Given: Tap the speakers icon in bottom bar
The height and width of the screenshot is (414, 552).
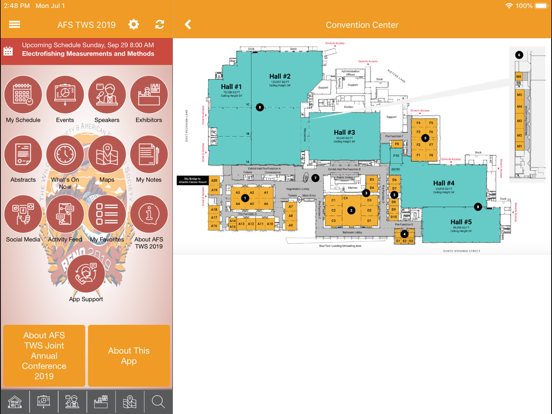Looking at the screenshot, I should (x=72, y=402).
